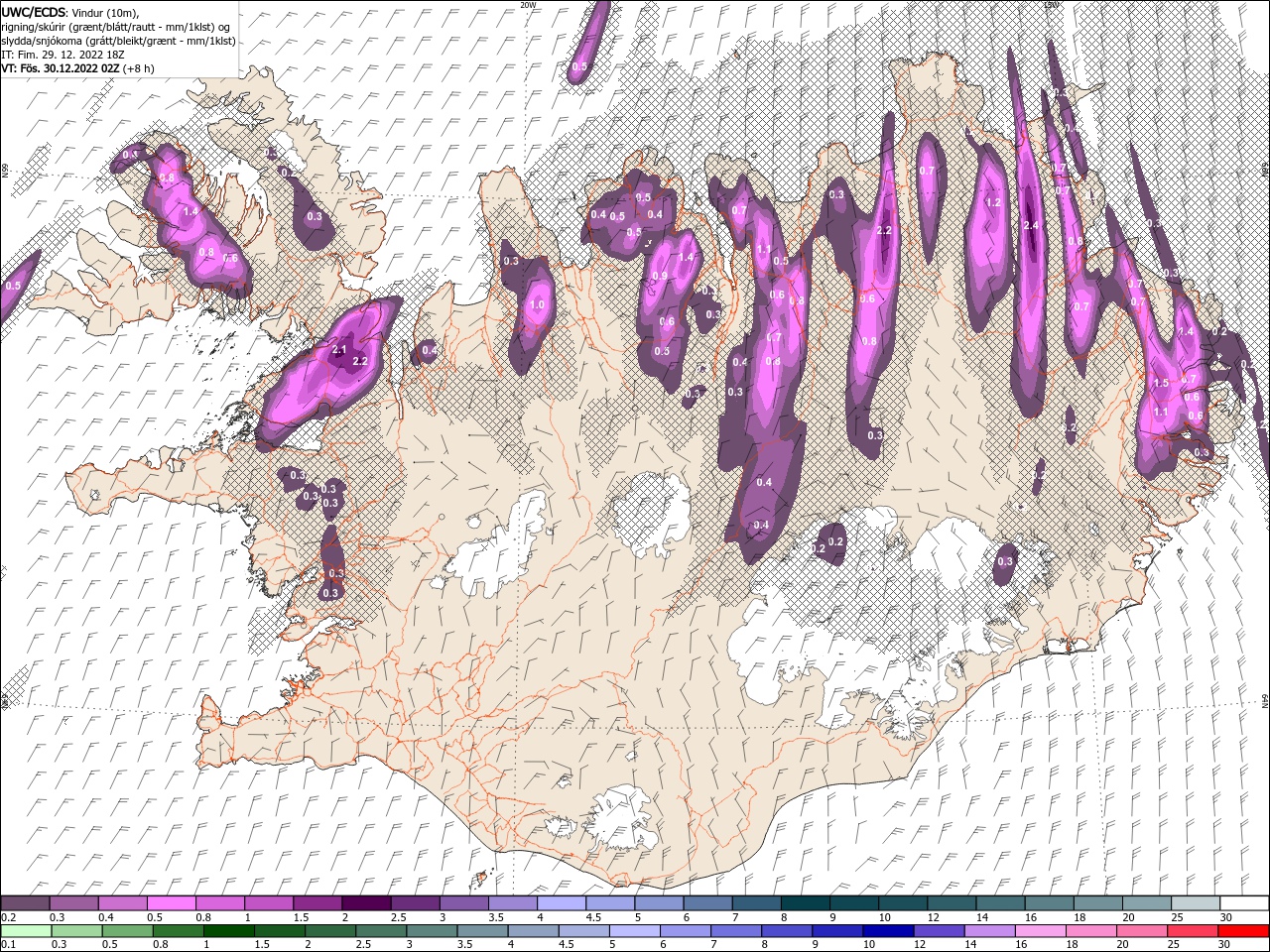This screenshot has height=952, width=1270.
Task: Select the "rigning/skúrir (grænt/blátt/rautt" header line
Action: [x=117, y=26]
